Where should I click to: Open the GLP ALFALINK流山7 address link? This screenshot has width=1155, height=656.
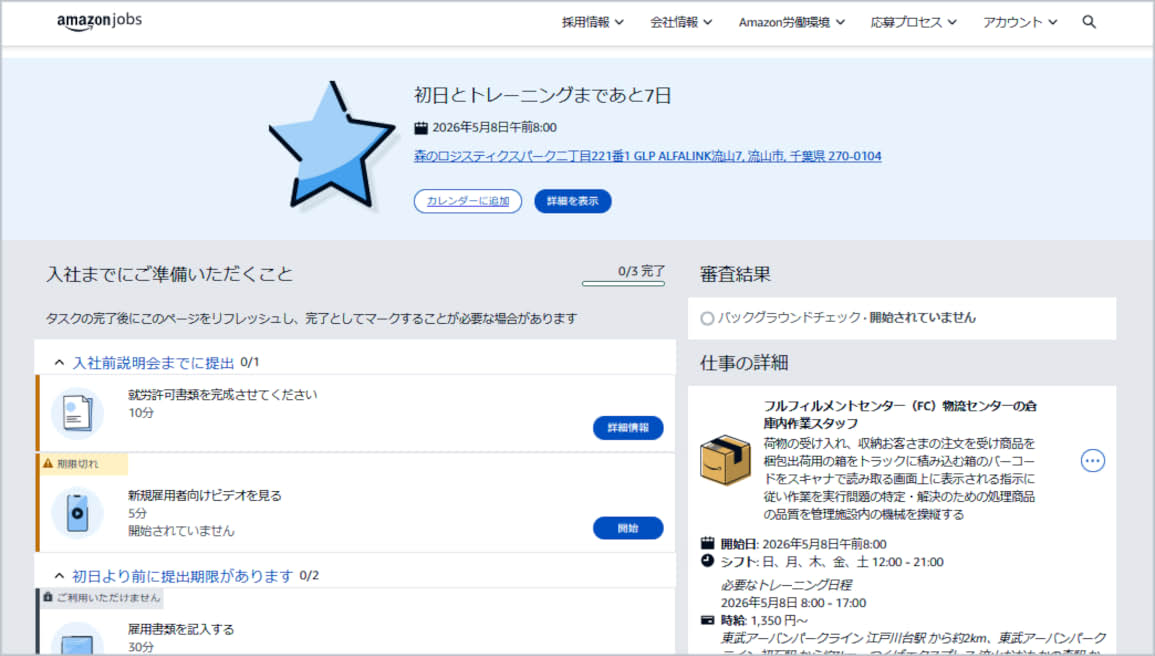(647, 156)
